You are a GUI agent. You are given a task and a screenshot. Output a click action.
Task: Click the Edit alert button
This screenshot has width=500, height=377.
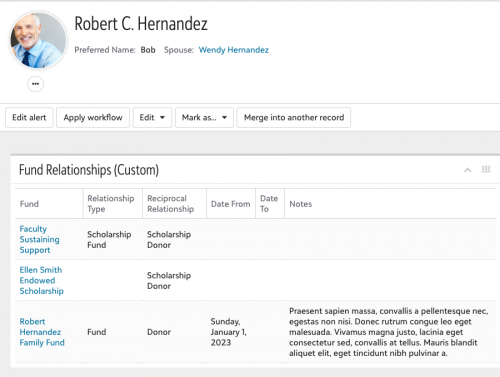tap(29, 117)
